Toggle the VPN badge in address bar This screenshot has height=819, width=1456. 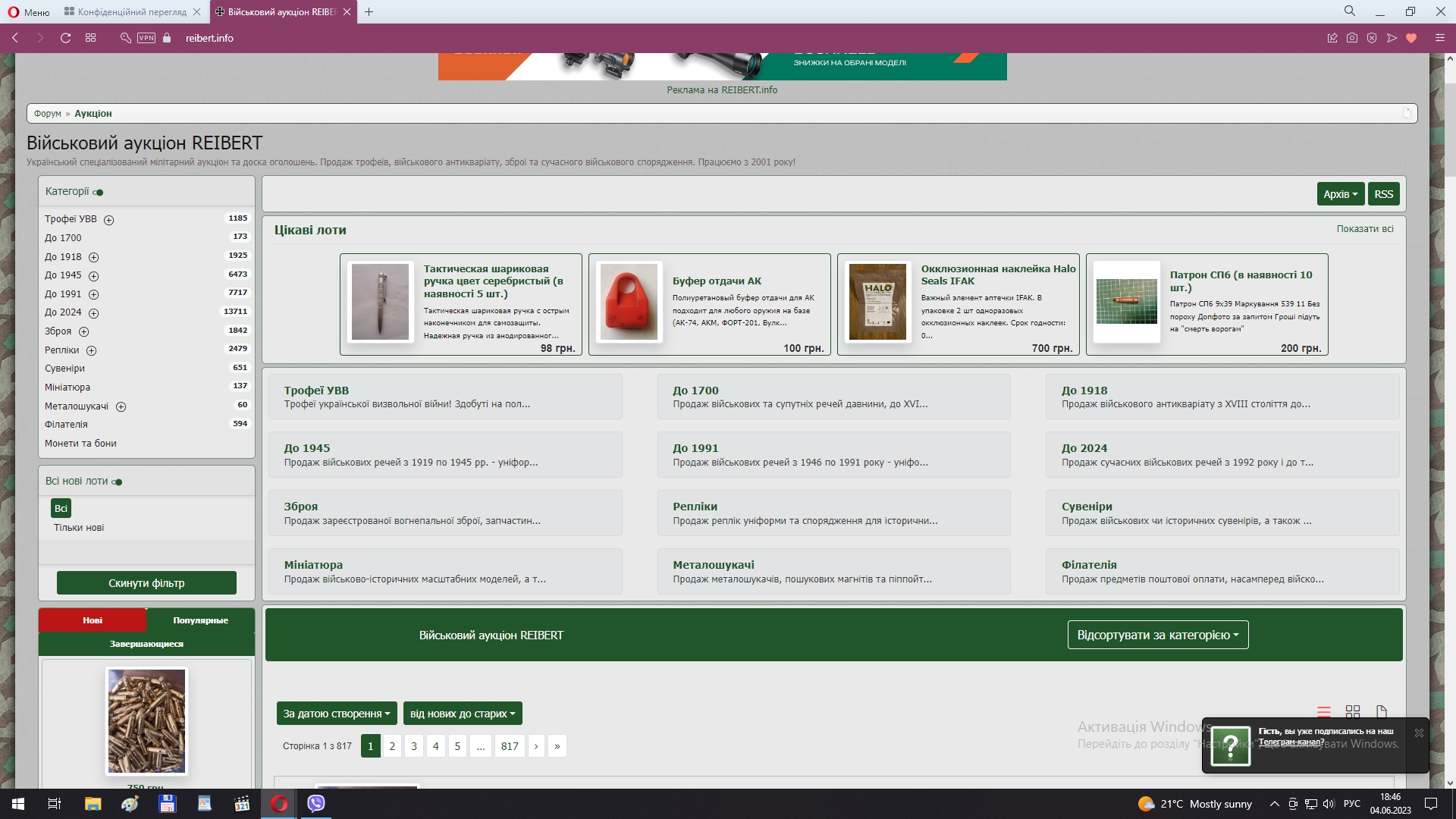146,38
